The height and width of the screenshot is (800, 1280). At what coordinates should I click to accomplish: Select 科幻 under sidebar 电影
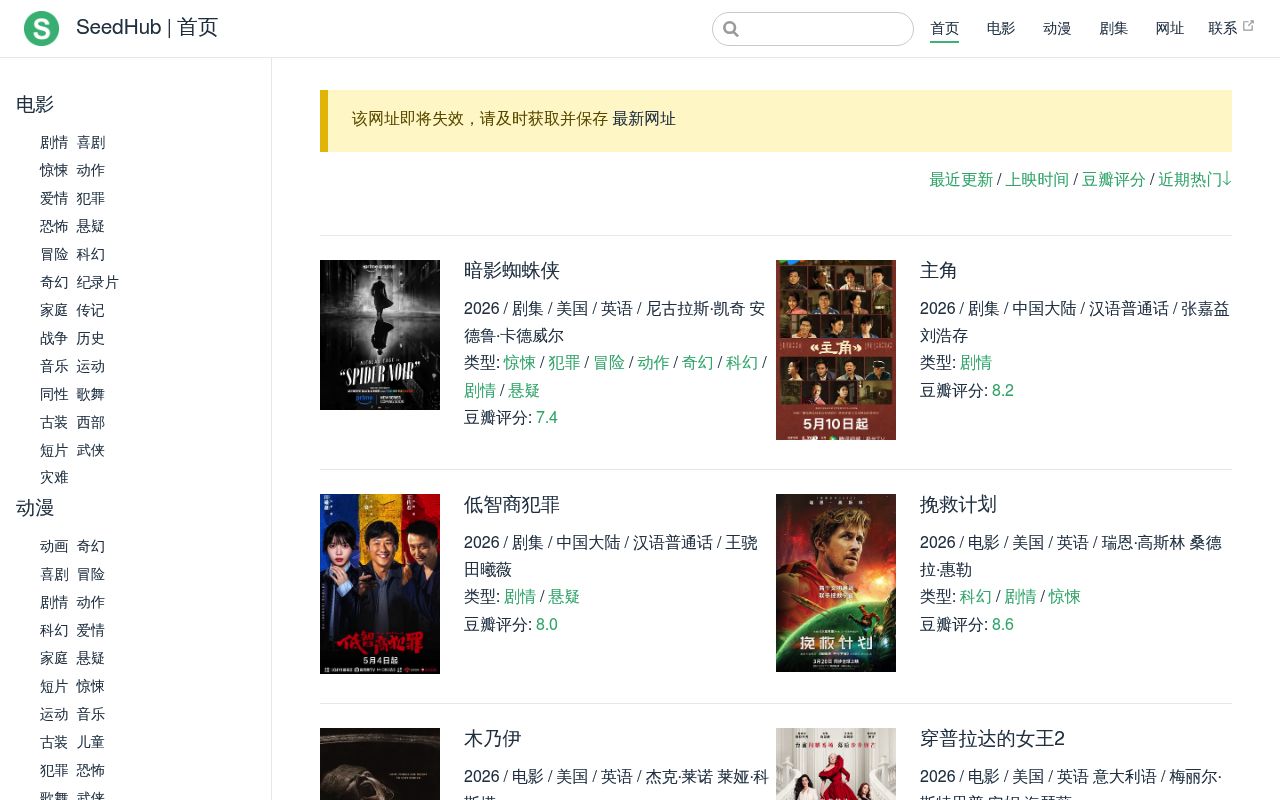(91, 255)
